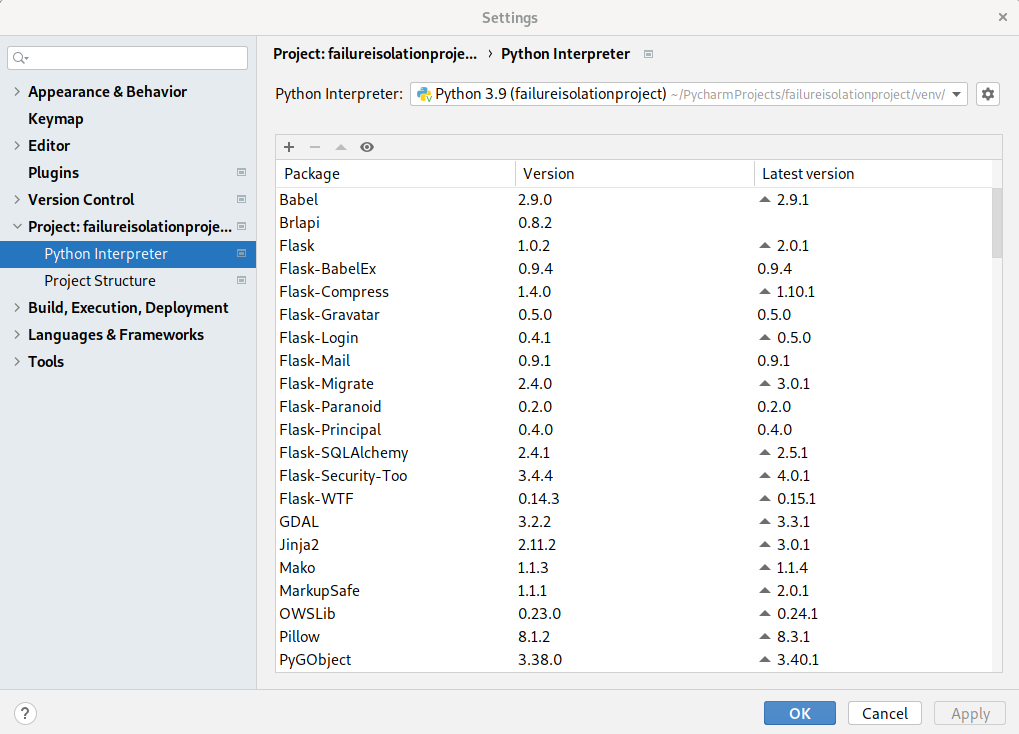Select Python Interpreter in sidebar
Screen dimensions: 1019x734
128,254
